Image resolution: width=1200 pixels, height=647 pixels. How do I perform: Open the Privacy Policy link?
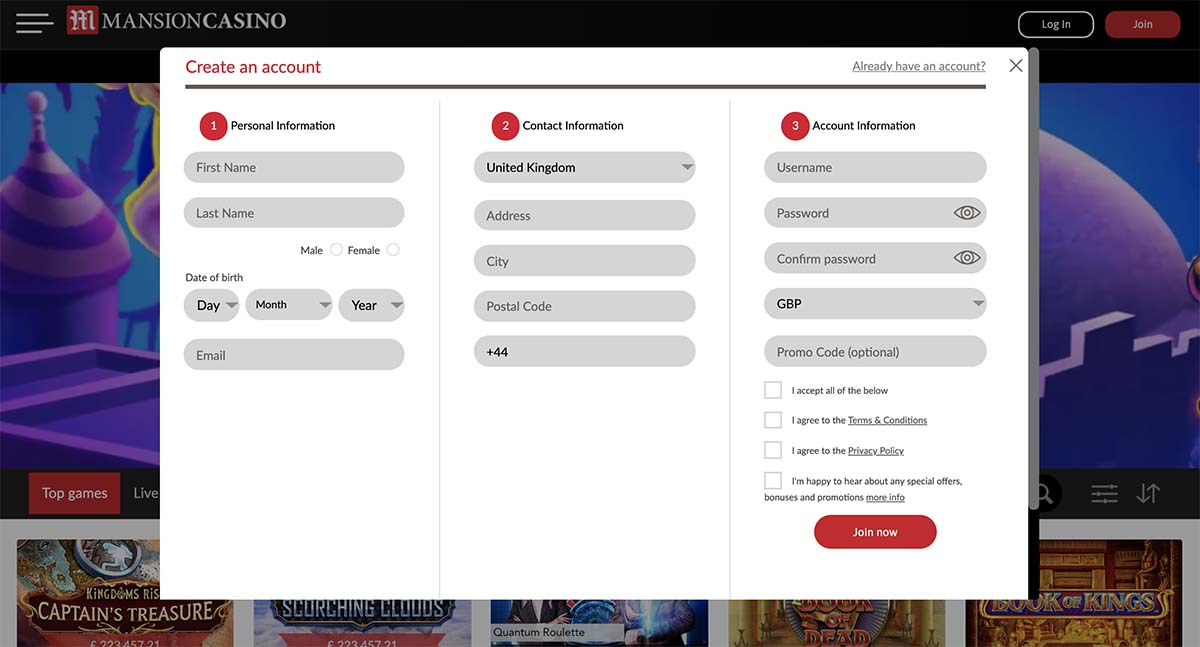(x=876, y=450)
